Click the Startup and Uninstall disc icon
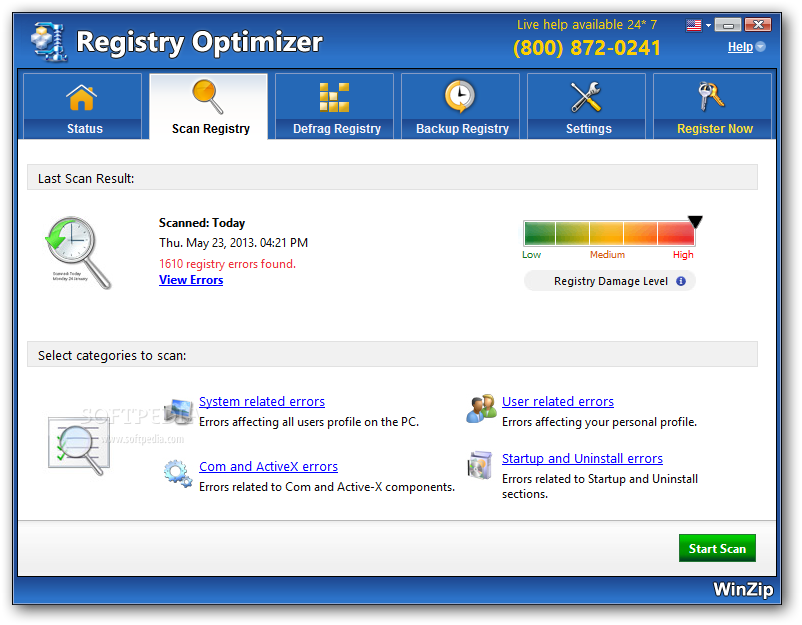Viewport: 802px width, 625px height. coord(480,465)
